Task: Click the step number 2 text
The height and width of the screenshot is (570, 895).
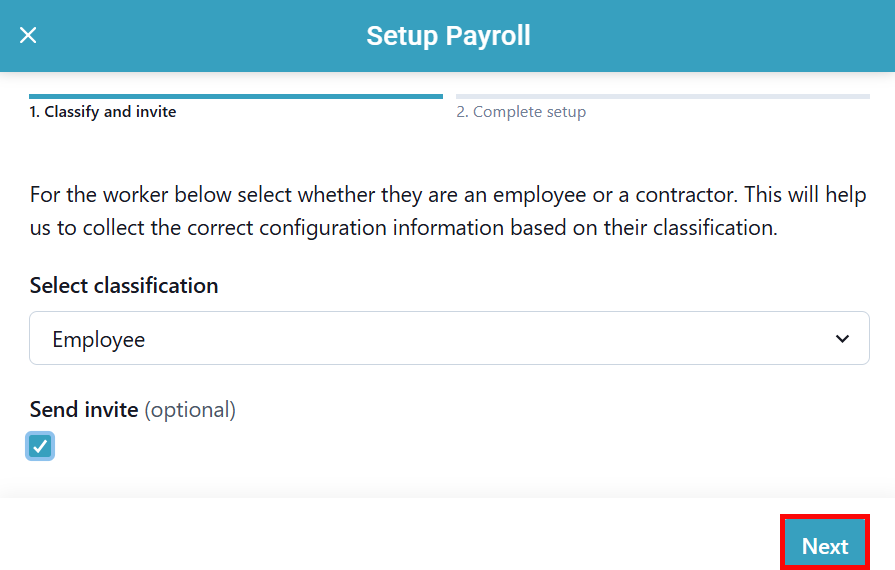Action: 462,112
